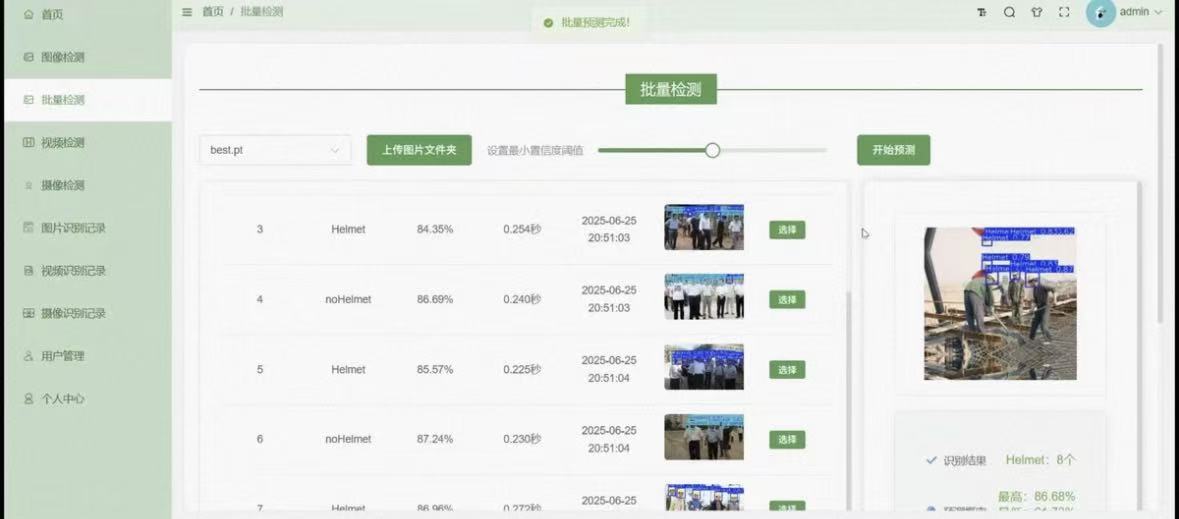Click the admin avatar picture
The width and height of the screenshot is (1179, 519).
click(1100, 12)
